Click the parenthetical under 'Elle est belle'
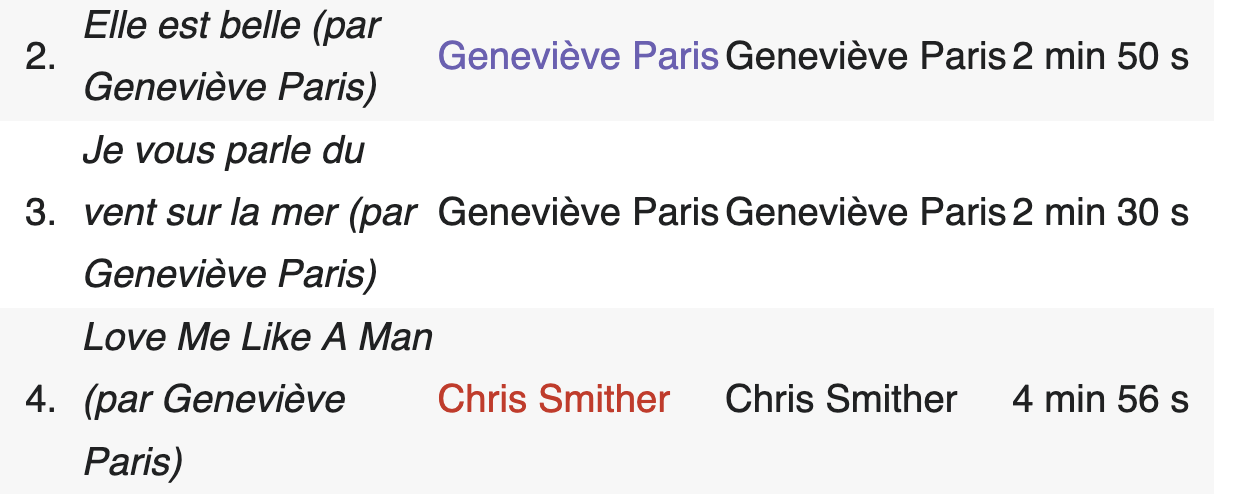Image resolution: width=1248 pixels, height=494 pixels. pos(230,89)
